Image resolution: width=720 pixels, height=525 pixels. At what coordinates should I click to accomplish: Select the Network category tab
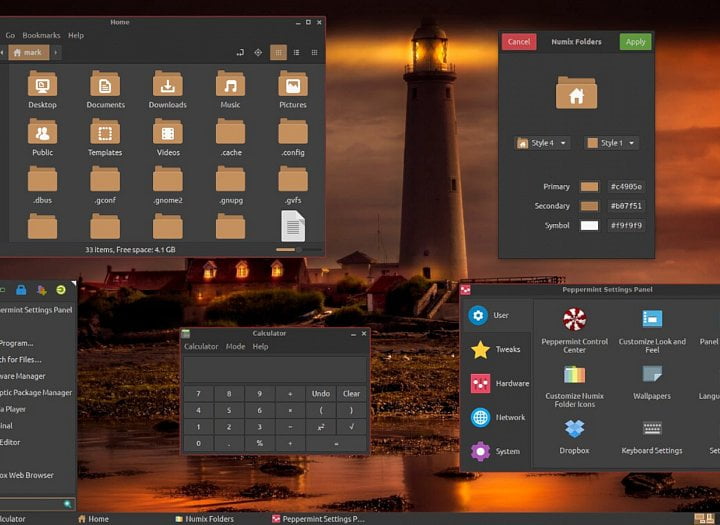pyautogui.click(x=497, y=418)
